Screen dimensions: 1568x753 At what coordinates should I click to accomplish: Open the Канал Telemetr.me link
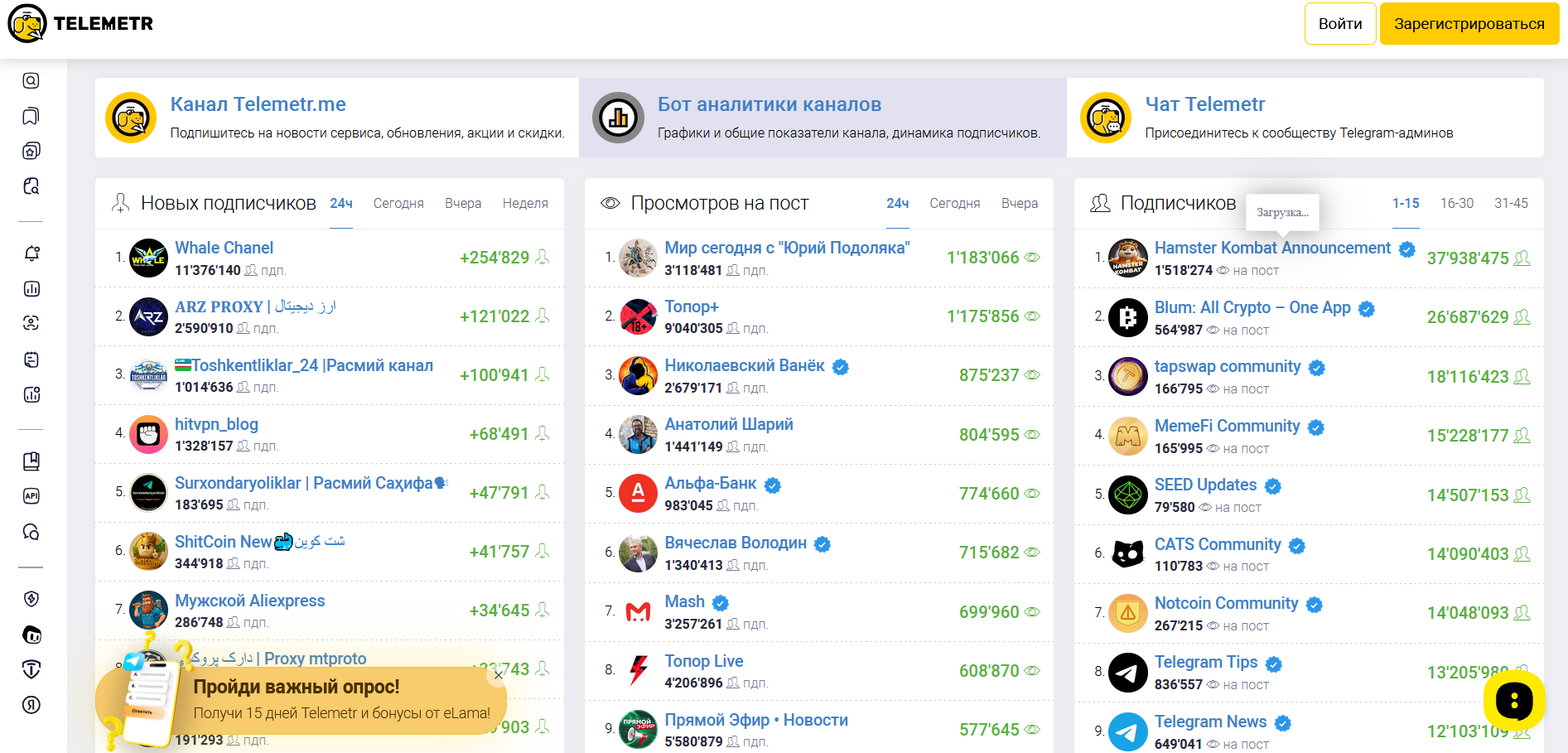(258, 104)
